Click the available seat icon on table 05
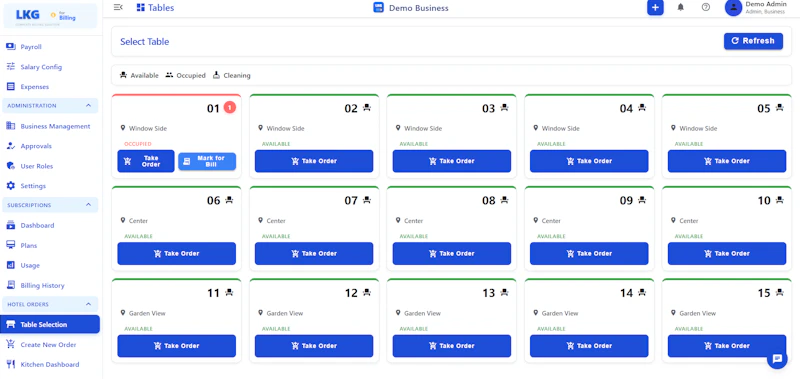 tap(779, 108)
